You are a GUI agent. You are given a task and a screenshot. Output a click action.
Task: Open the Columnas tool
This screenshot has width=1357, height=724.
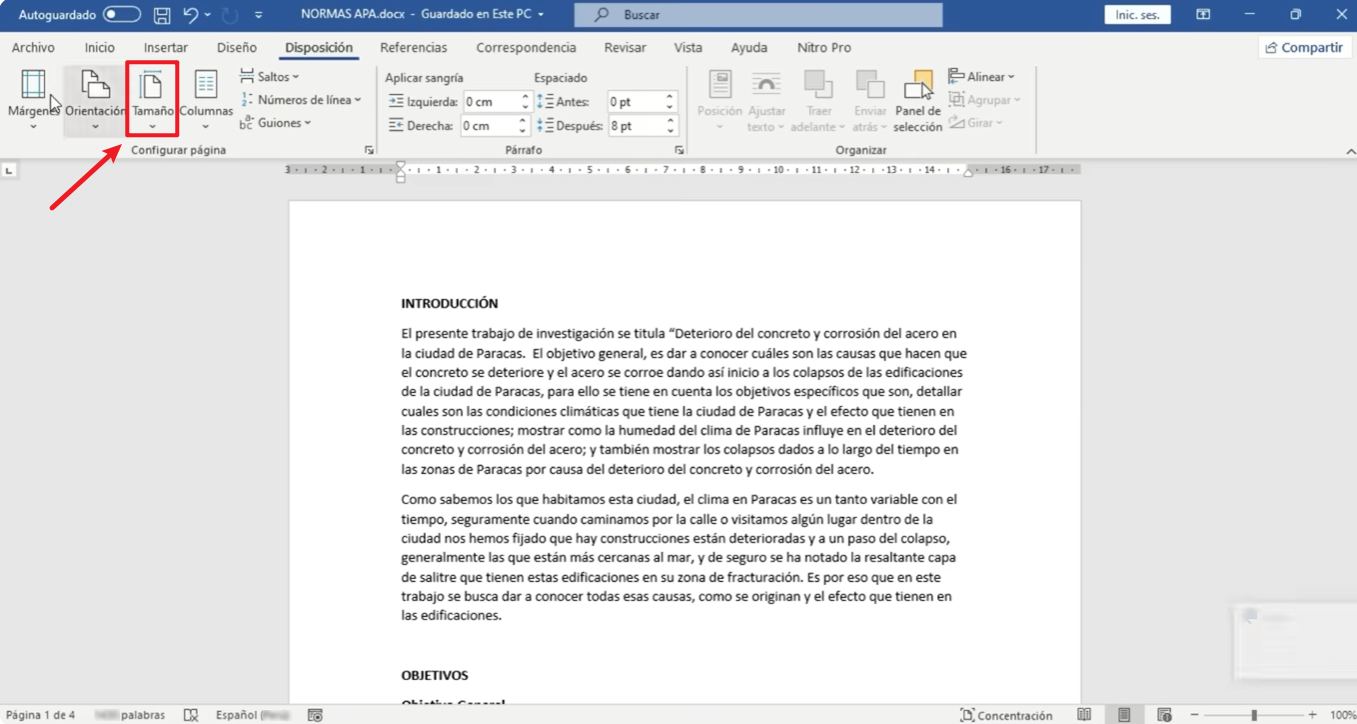(x=206, y=98)
